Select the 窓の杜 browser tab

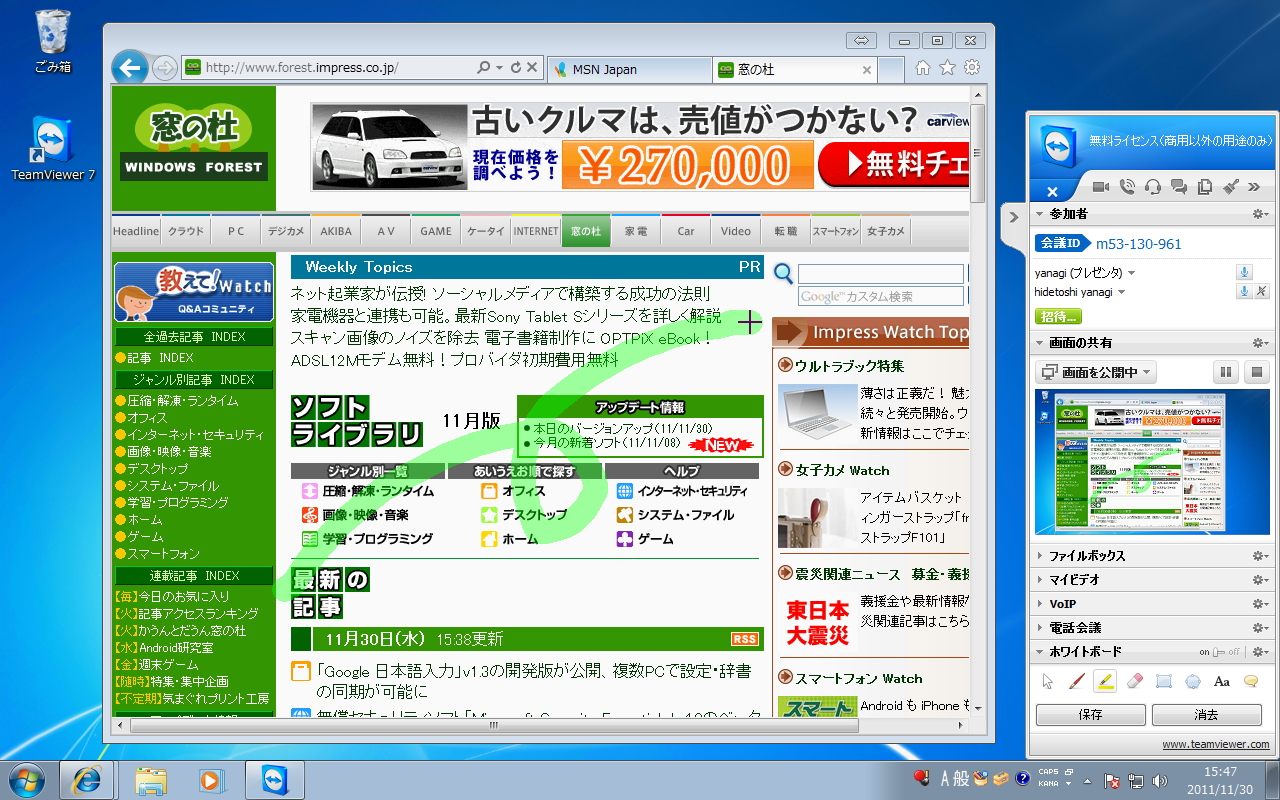pyautogui.click(x=794, y=69)
